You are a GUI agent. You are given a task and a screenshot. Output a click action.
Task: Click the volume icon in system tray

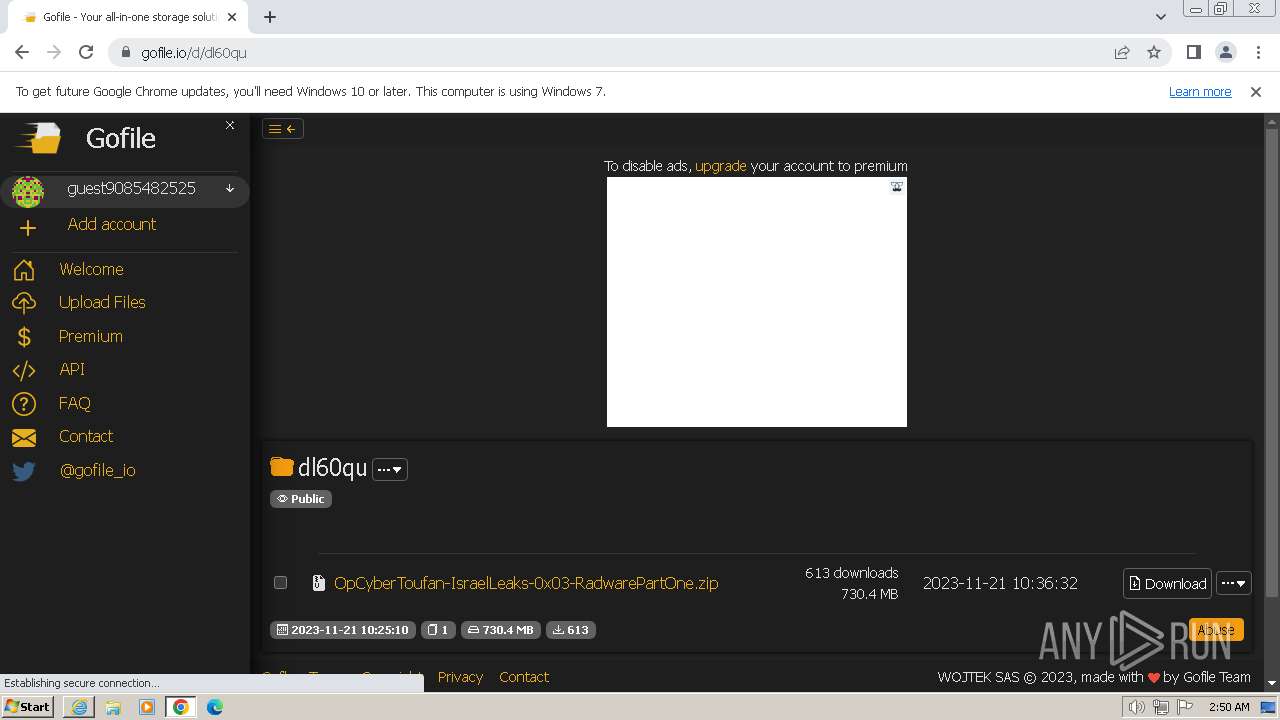[x=1137, y=707]
